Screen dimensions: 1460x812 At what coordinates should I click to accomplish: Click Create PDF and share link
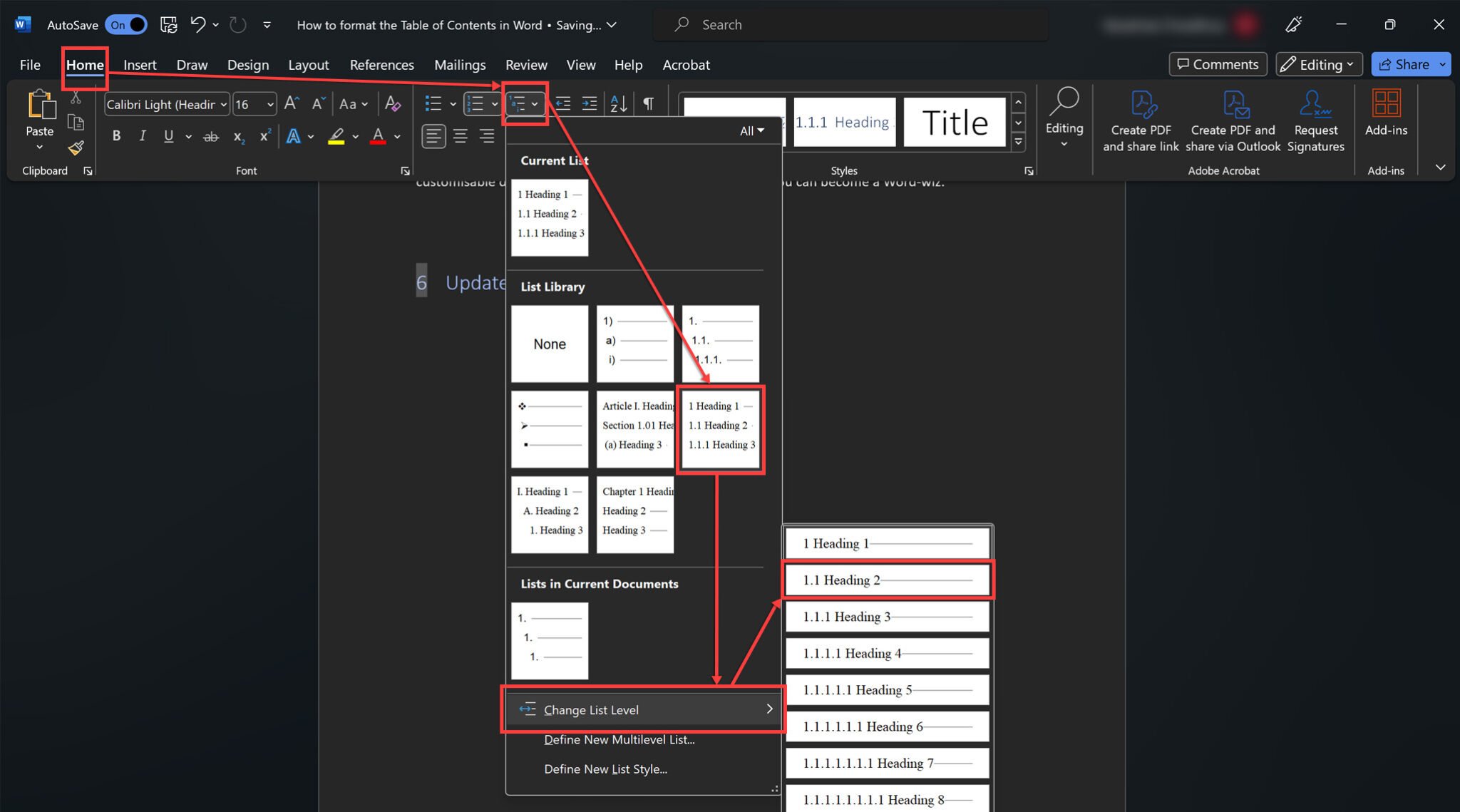tap(1141, 121)
